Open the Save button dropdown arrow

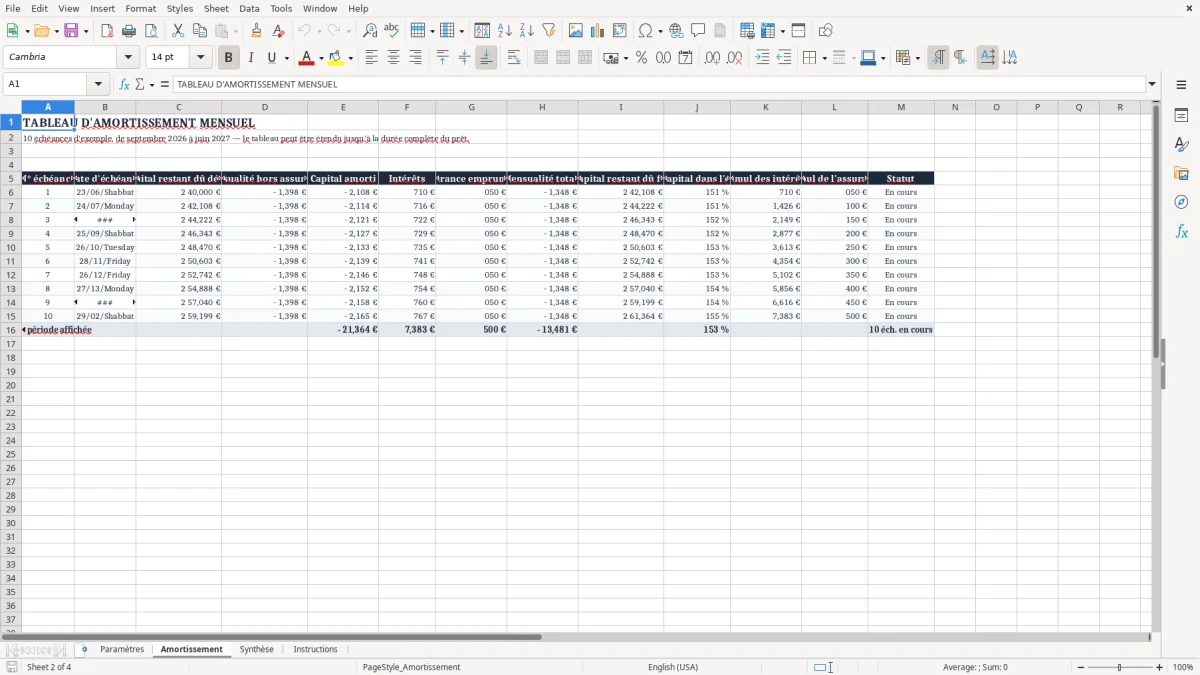[86, 31]
